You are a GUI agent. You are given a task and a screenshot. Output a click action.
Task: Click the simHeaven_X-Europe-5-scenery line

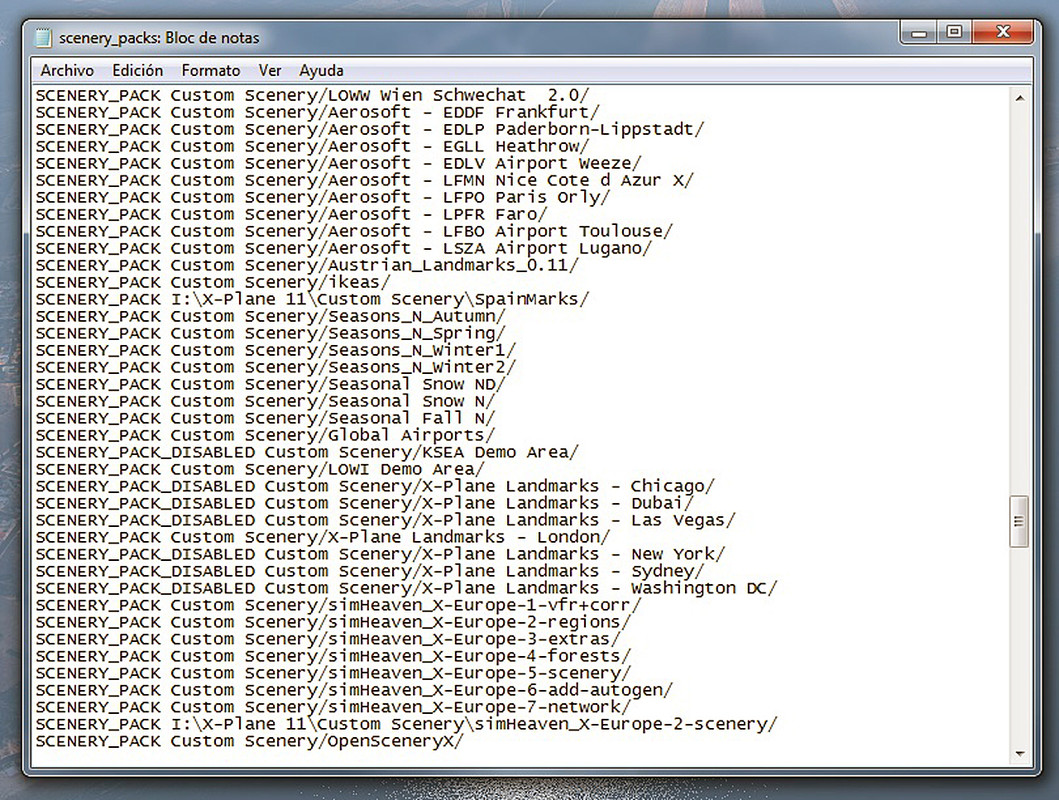[x=334, y=673]
